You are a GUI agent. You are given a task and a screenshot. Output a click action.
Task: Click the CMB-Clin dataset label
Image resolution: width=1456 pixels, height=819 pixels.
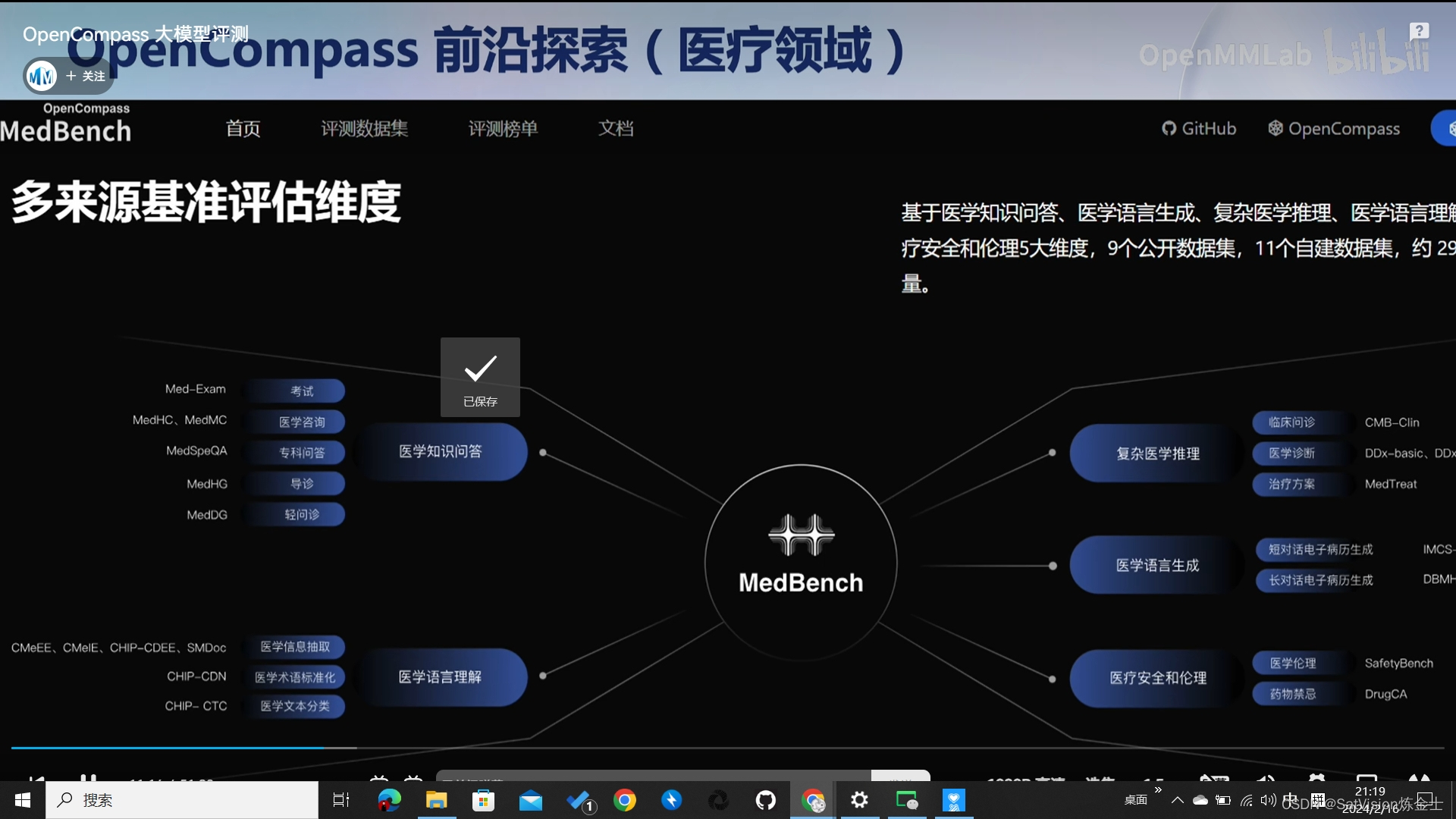coord(1392,422)
